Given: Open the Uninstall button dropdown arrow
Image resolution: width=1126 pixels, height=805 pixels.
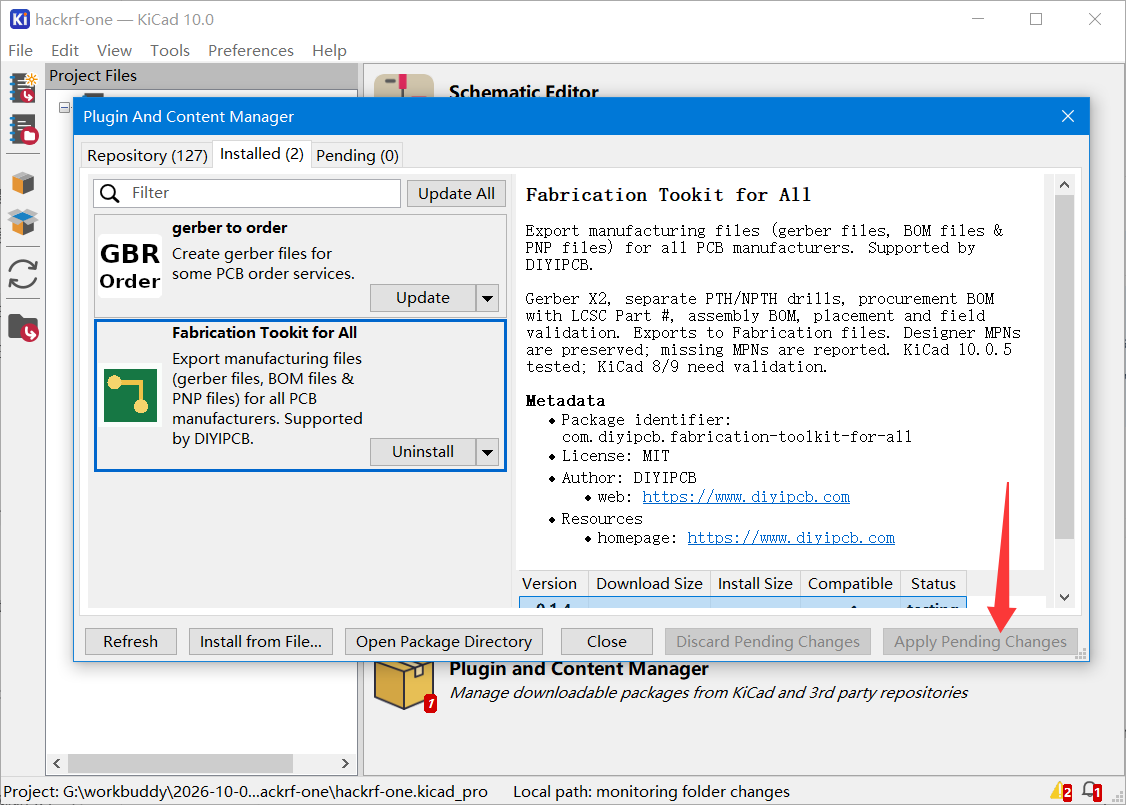Looking at the screenshot, I should [x=488, y=452].
